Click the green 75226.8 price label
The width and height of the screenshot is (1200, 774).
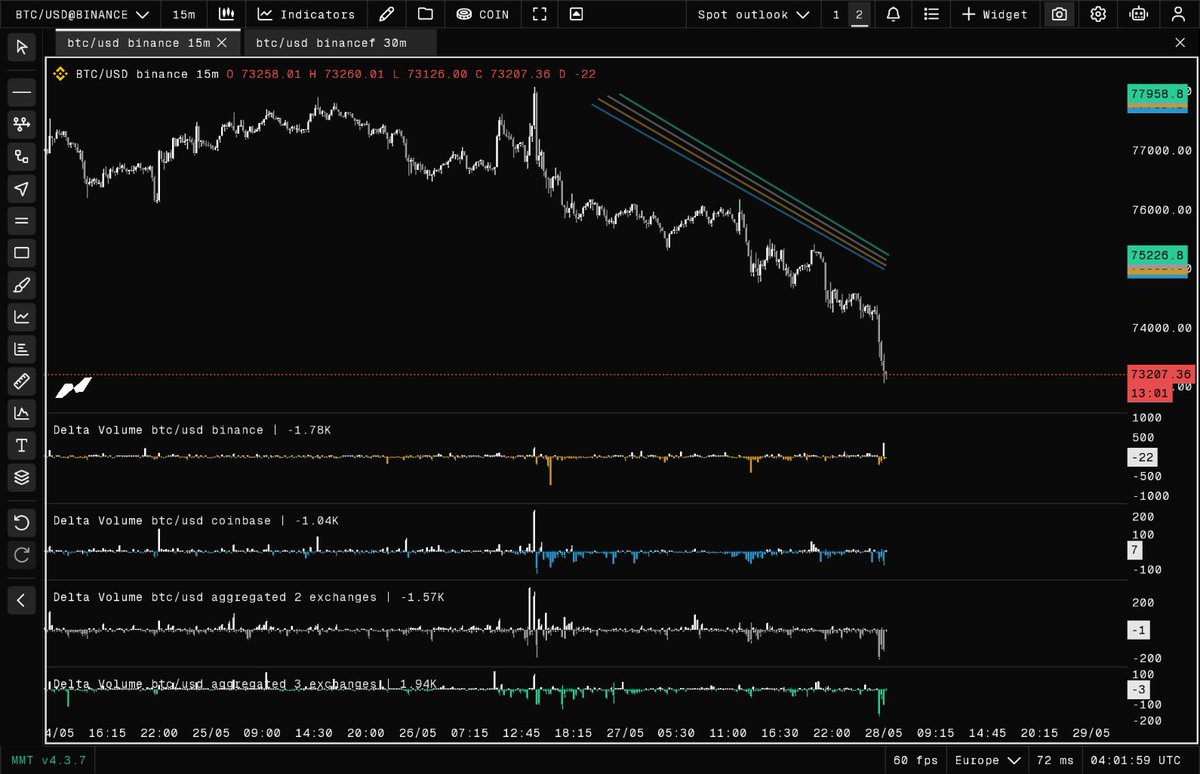point(1157,255)
